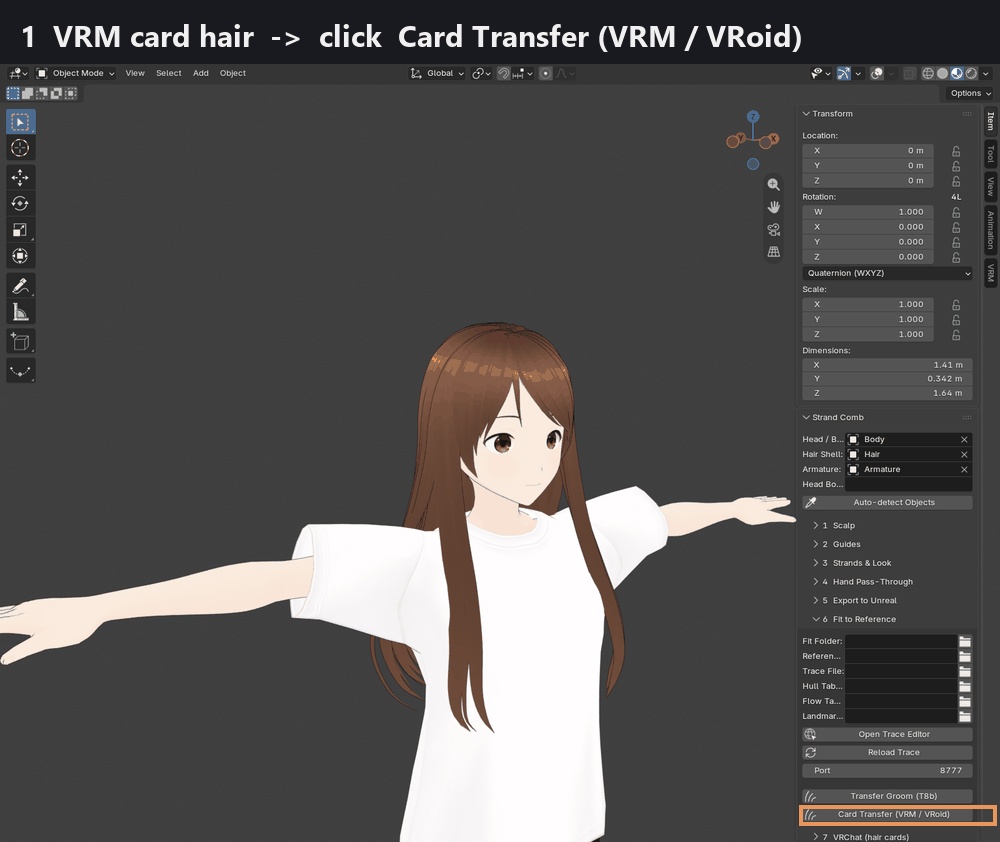1000x842 pixels.
Task: Lock the Scale Y value
Action: click(956, 320)
